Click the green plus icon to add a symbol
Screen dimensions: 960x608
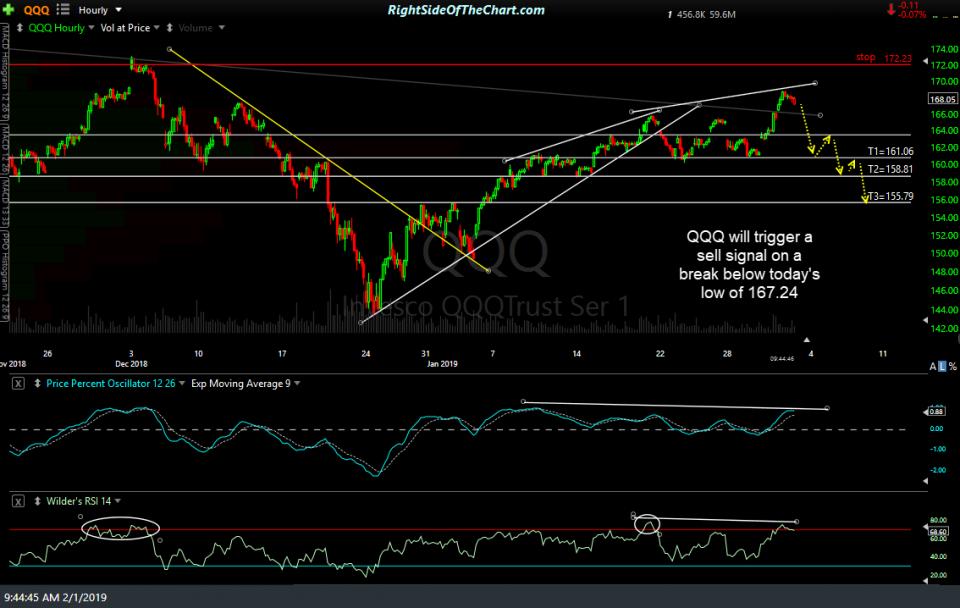[9, 9]
